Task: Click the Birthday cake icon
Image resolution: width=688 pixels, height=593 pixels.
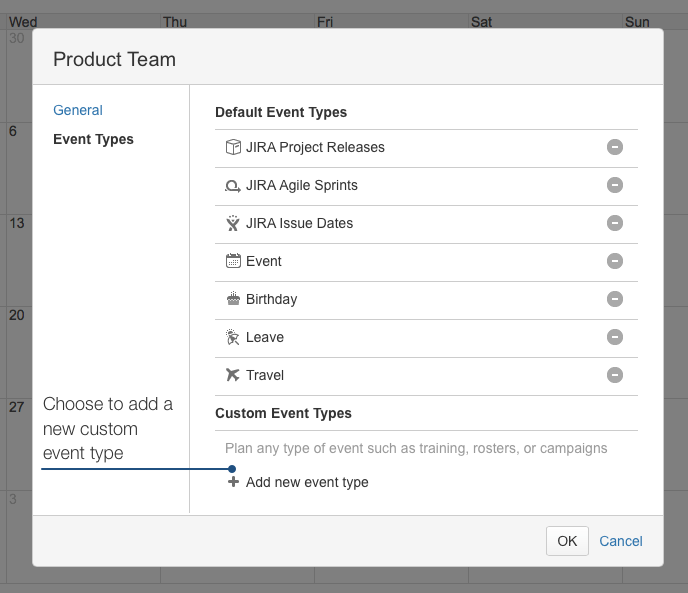Action: point(233,299)
